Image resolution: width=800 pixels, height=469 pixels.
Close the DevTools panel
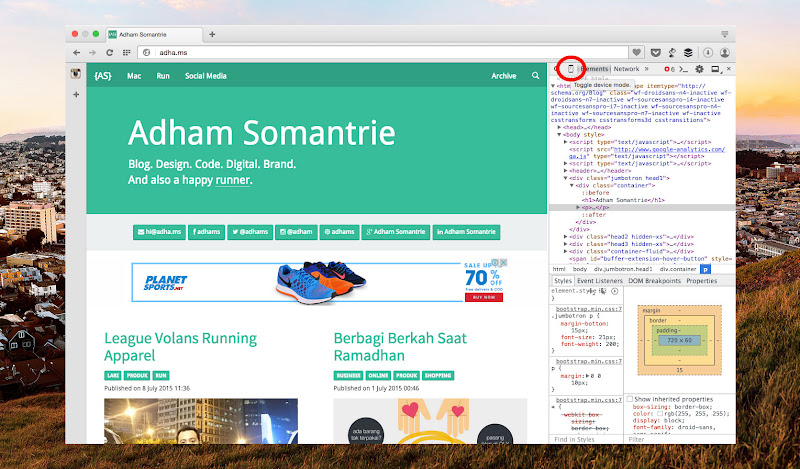729,68
